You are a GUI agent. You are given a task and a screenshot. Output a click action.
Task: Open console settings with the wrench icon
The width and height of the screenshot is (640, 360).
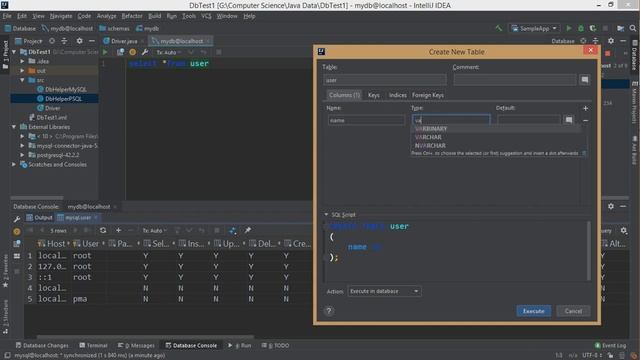click(x=145, y=52)
